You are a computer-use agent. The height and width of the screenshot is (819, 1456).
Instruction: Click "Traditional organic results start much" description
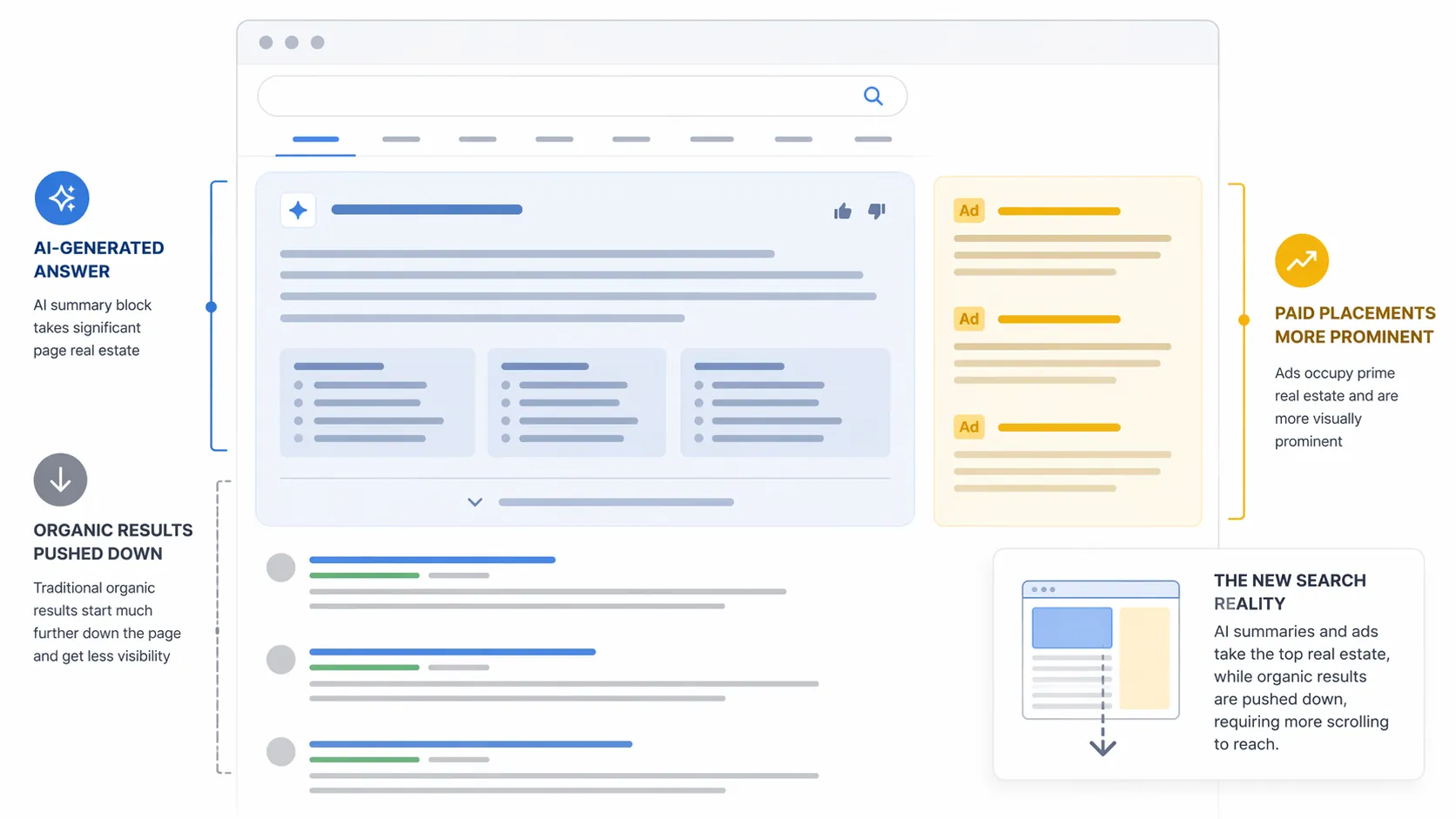point(107,621)
